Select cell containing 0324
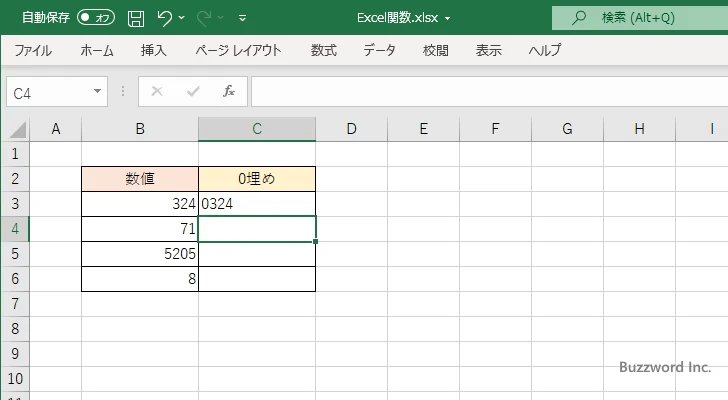 [x=257, y=204]
